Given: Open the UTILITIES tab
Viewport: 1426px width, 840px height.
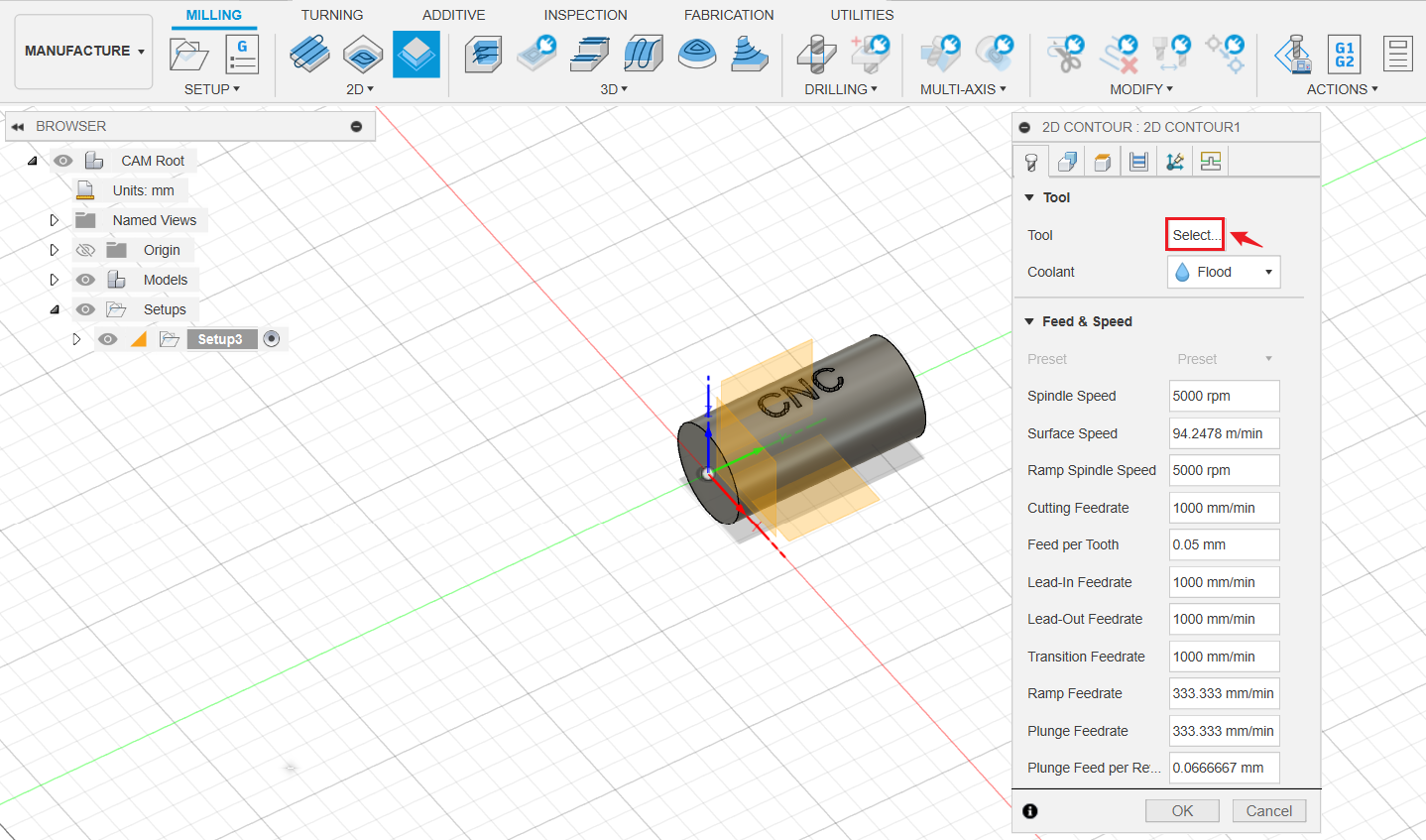Looking at the screenshot, I should point(861,14).
